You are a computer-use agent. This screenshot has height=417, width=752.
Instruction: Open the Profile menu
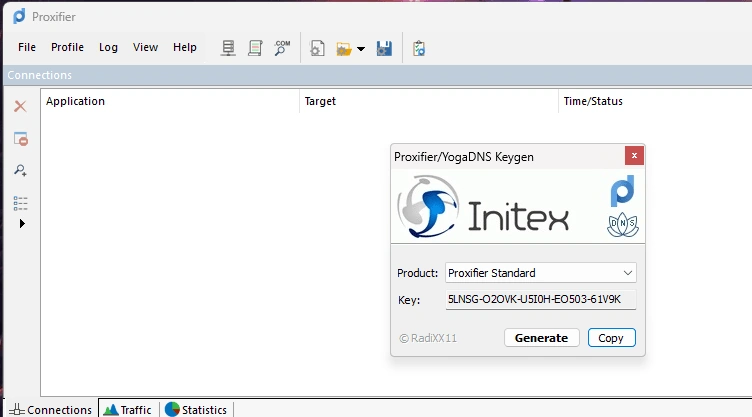67,47
